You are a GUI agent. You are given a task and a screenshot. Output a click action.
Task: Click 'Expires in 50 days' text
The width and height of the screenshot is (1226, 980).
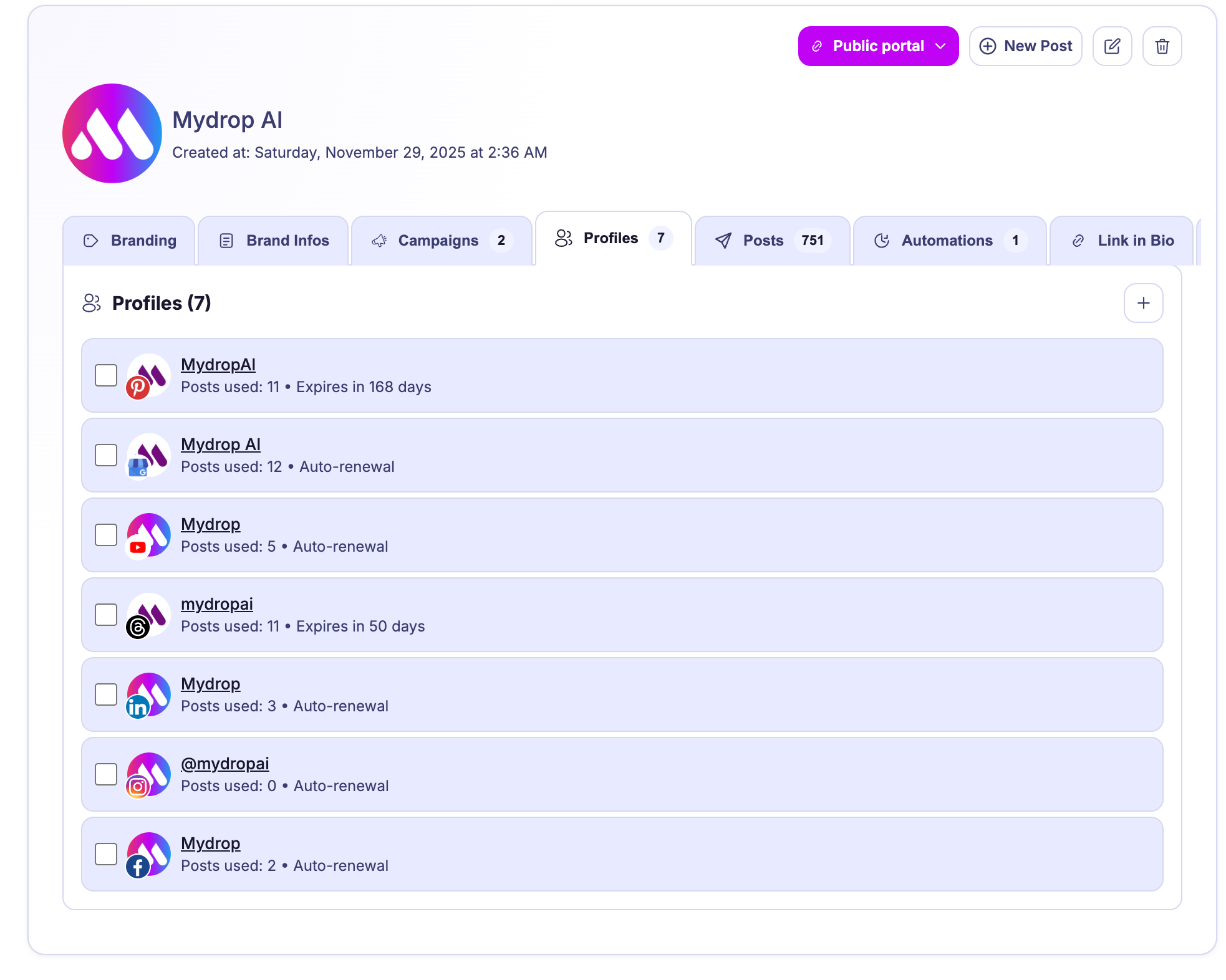(x=360, y=627)
